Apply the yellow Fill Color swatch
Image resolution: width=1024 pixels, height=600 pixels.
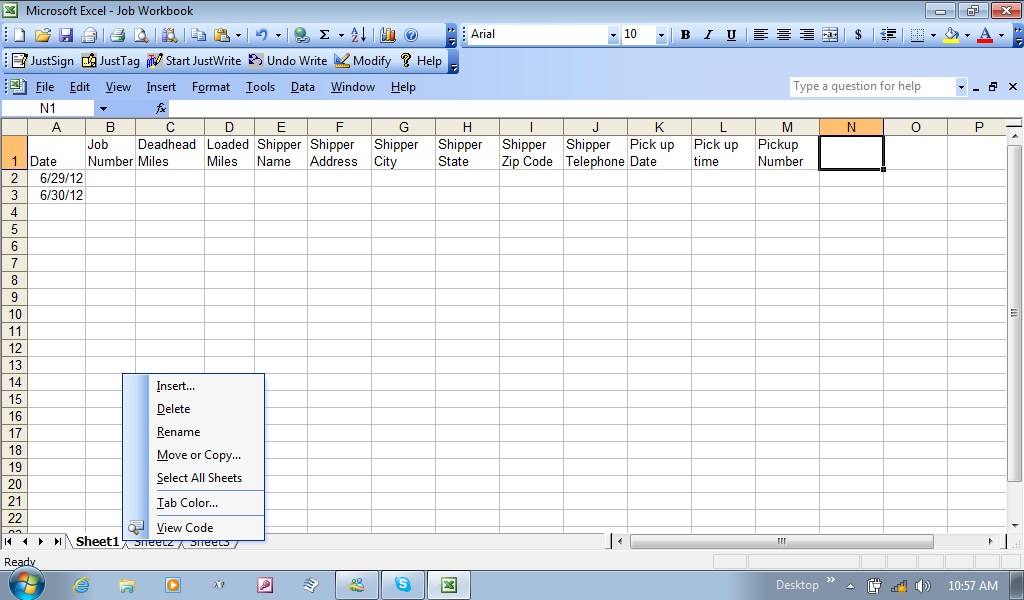951,35
